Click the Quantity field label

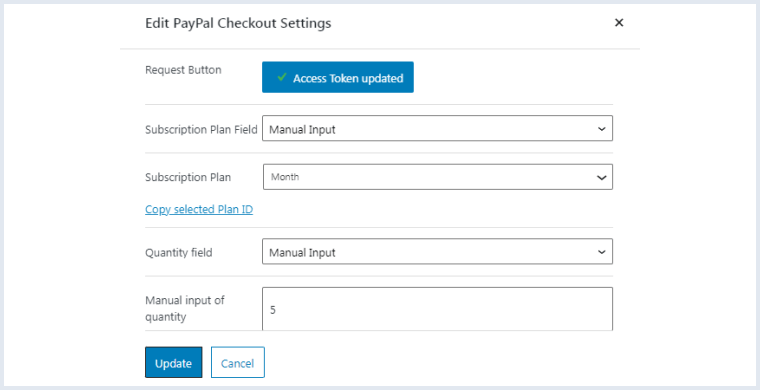(x=178, y=252)
